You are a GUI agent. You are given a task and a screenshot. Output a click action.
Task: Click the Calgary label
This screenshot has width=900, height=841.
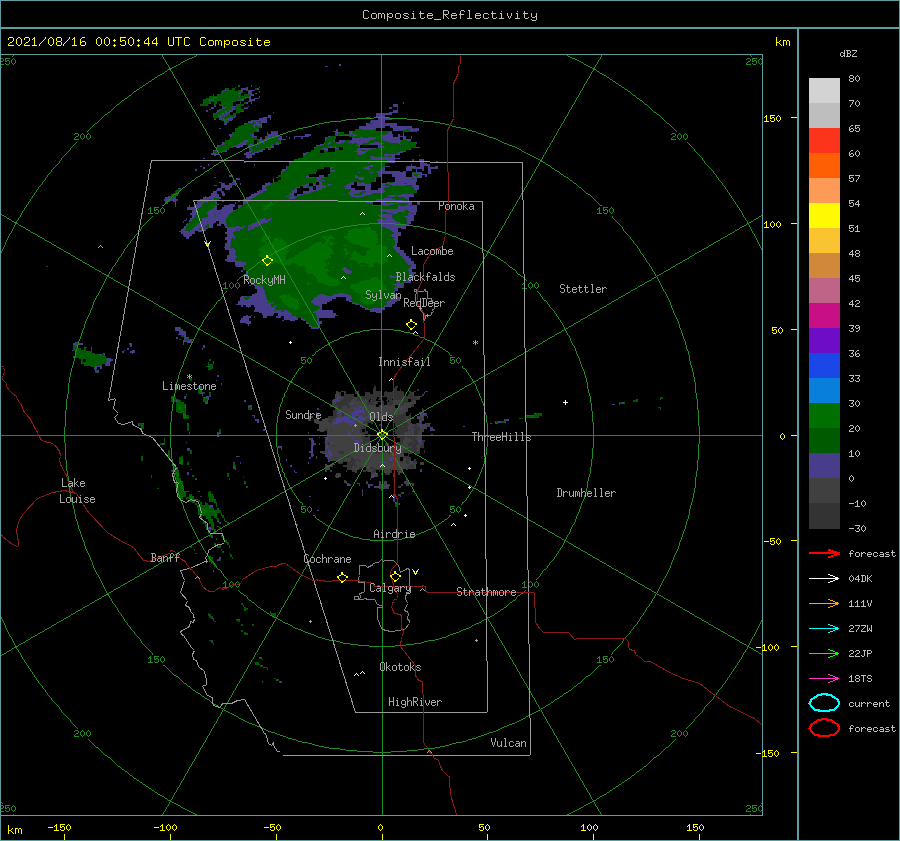(x=390, y=588)
